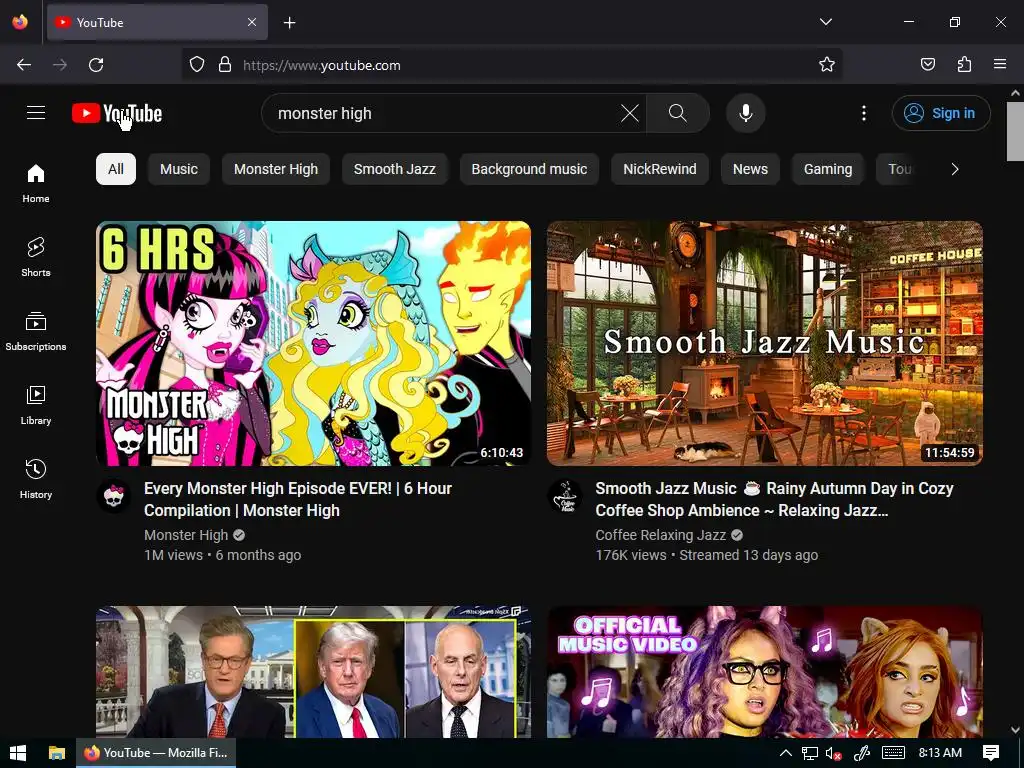The image size is (1024, 768).
Task: Open the Windows notification center
Action: coord(991,753)
